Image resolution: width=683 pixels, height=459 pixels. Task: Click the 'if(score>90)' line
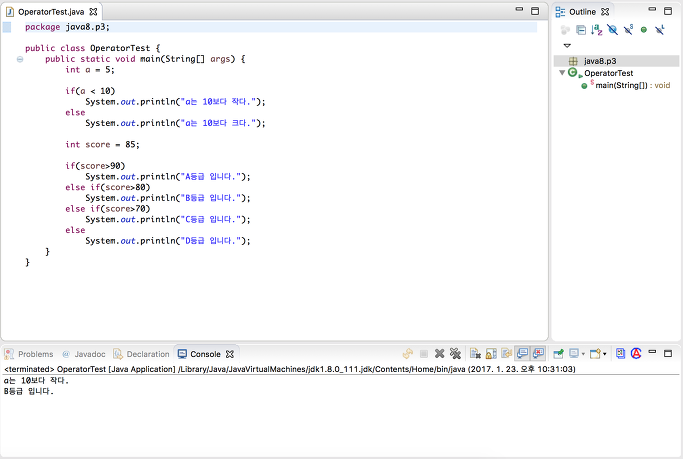95,166
